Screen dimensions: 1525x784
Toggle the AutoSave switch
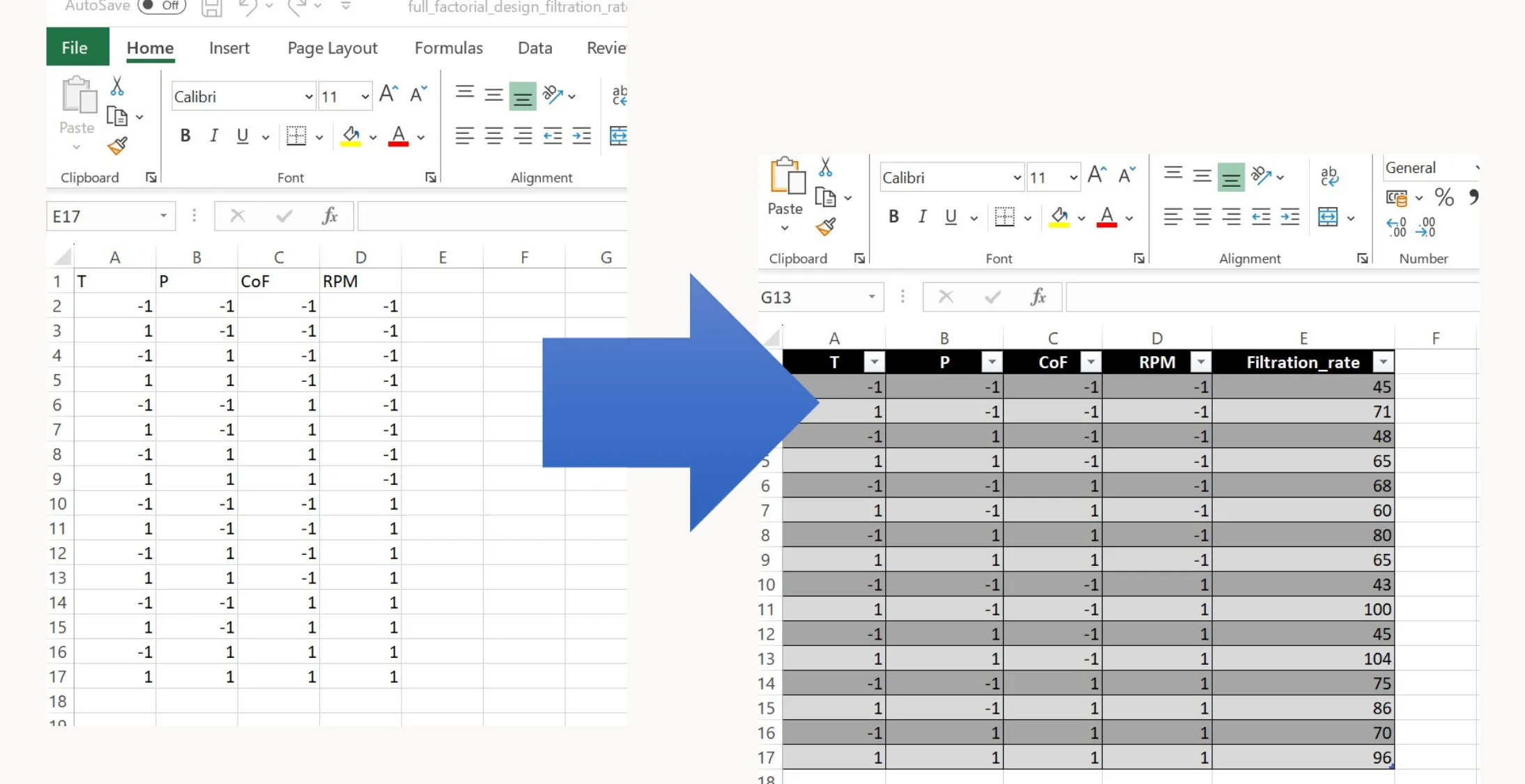click(x=162, y=6)
